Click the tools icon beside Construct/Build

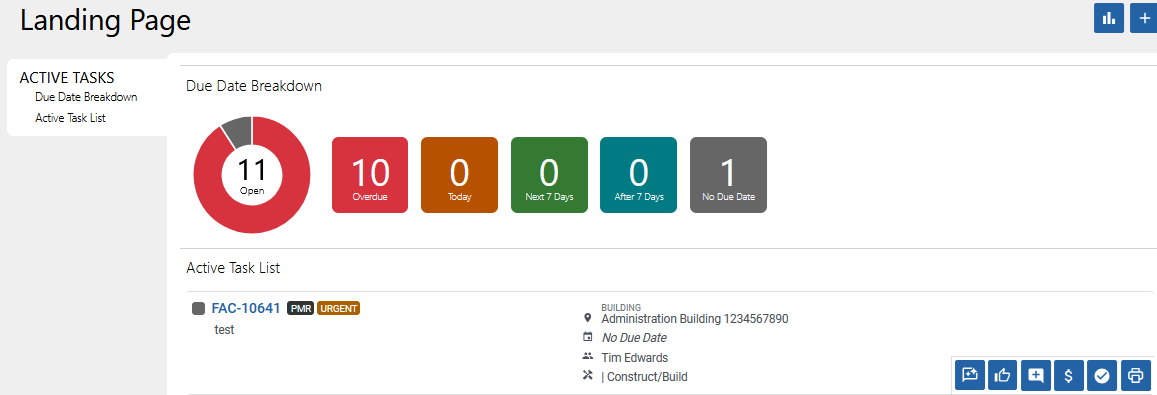[x=587, y=376]
